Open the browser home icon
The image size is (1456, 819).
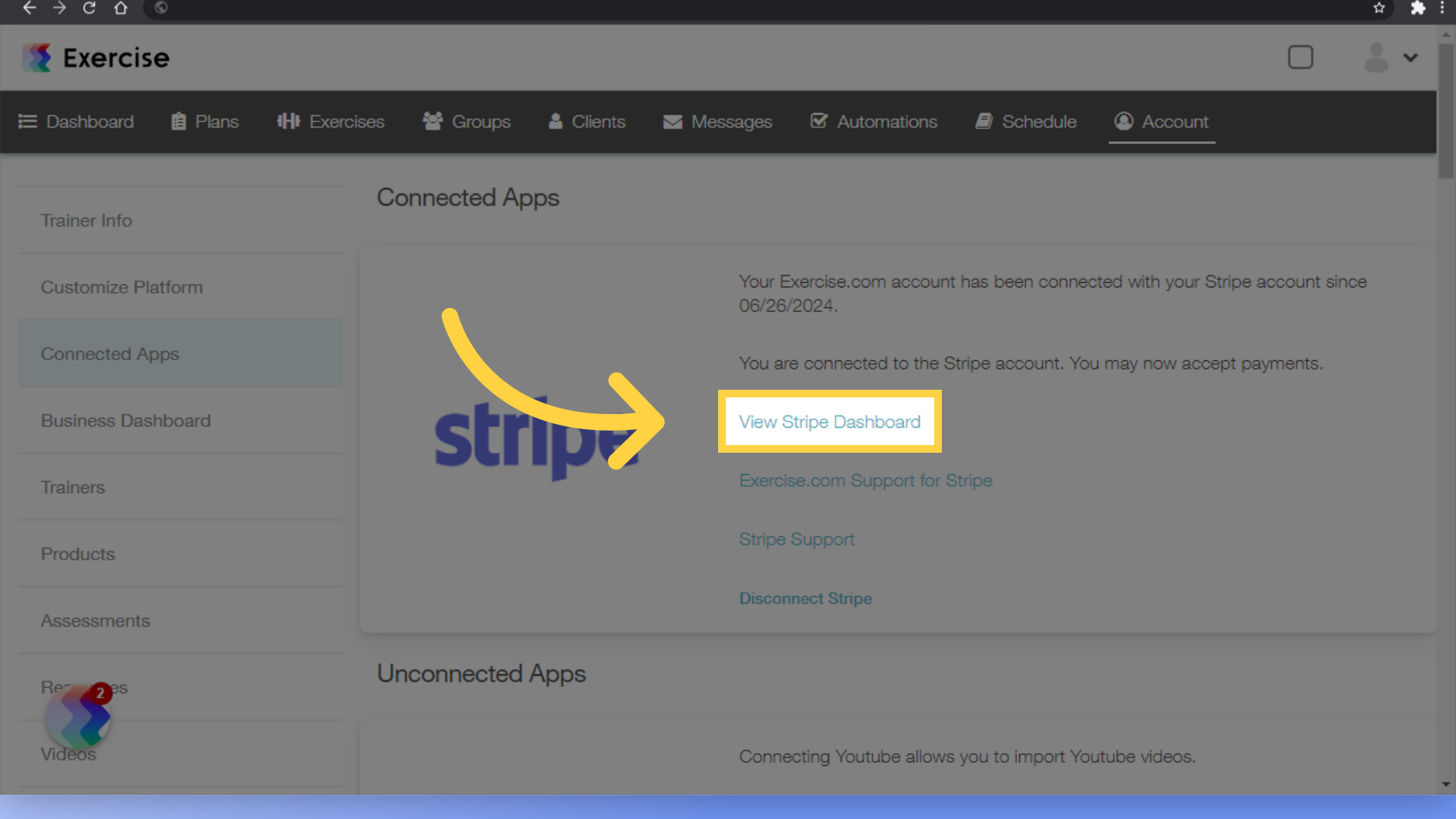(x=121, y=8)
